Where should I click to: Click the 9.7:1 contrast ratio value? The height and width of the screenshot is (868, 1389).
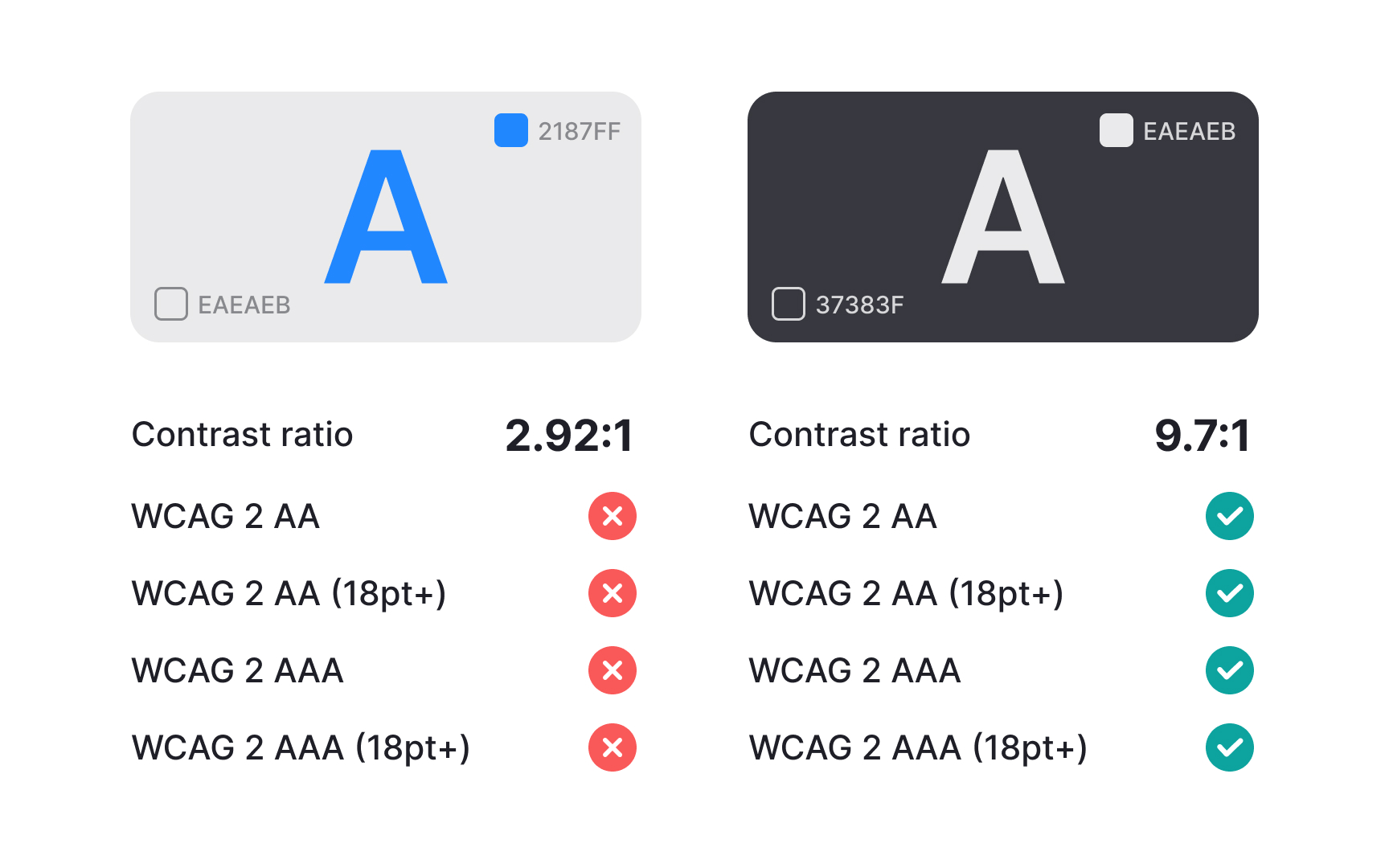[1203, 436]
